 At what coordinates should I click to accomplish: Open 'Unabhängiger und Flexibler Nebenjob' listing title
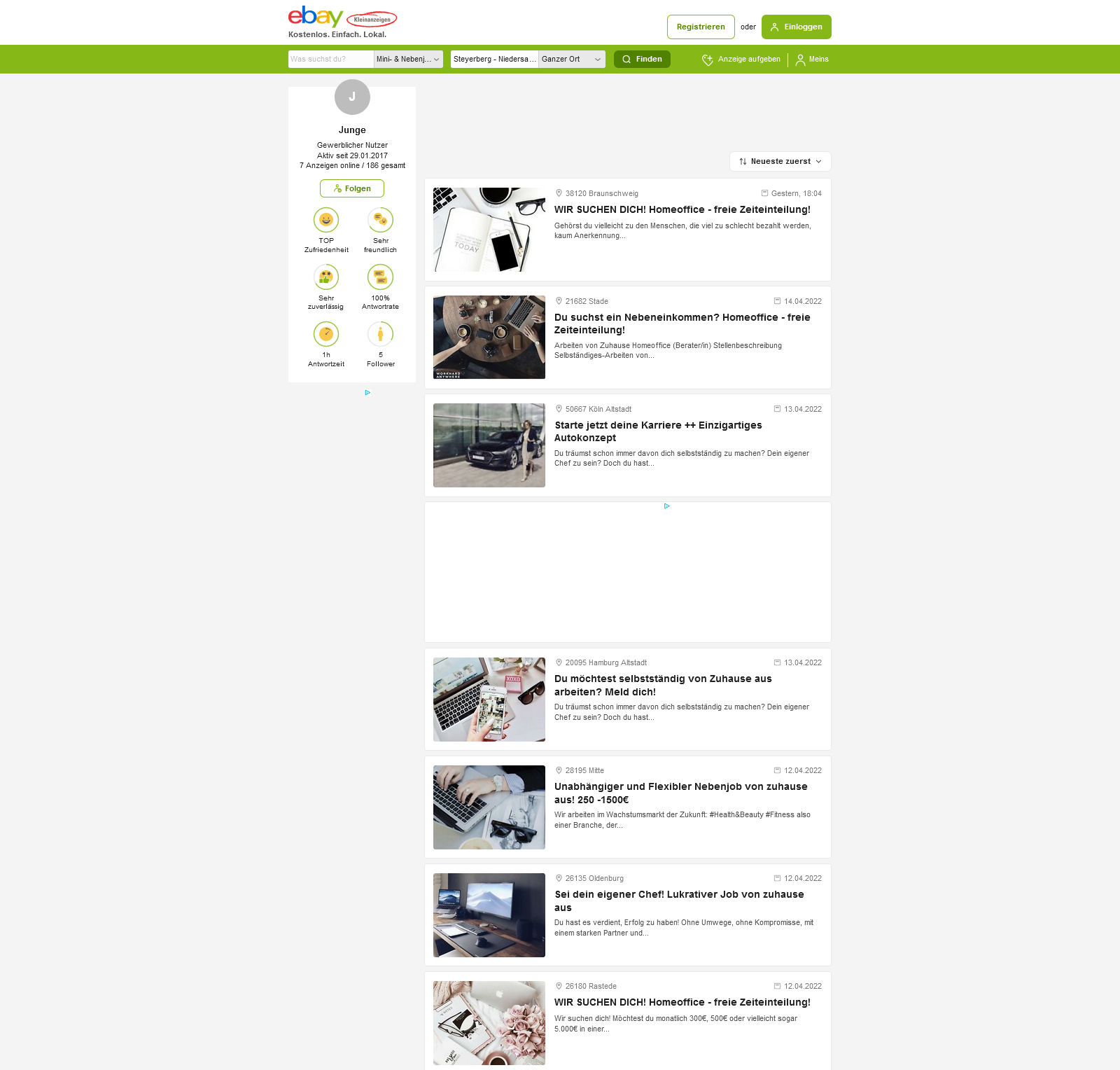681,793
